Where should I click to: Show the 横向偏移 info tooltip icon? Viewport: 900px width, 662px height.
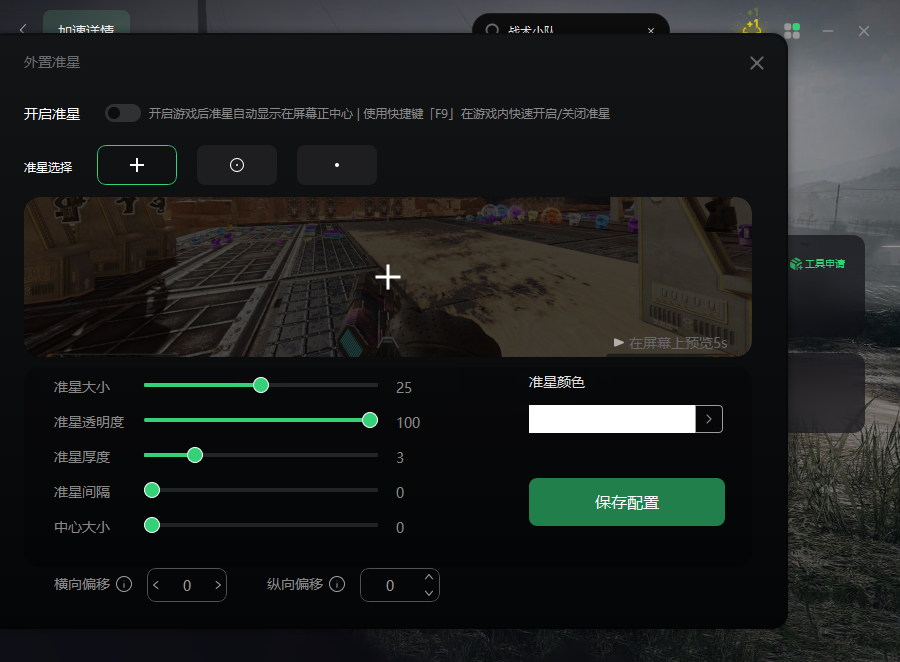click(124, 584)
